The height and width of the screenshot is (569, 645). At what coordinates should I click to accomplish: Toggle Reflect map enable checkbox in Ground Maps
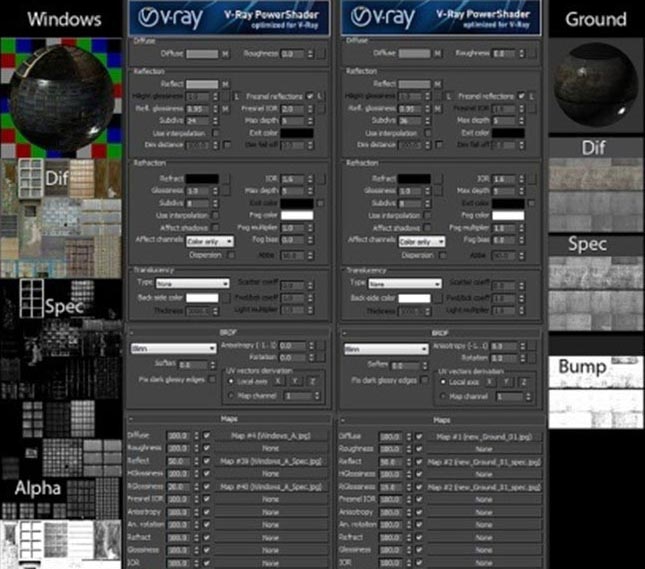419,462
